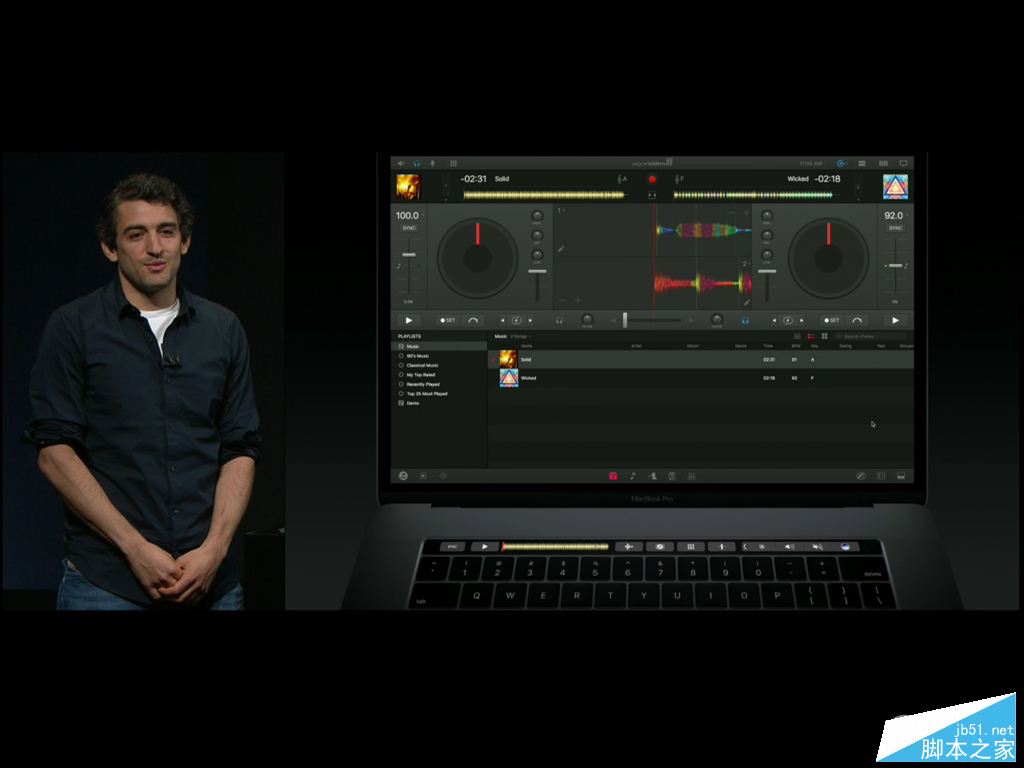Open the 100.0 BPM dropdown
The image size is (1024, 768).
point(410,216)
